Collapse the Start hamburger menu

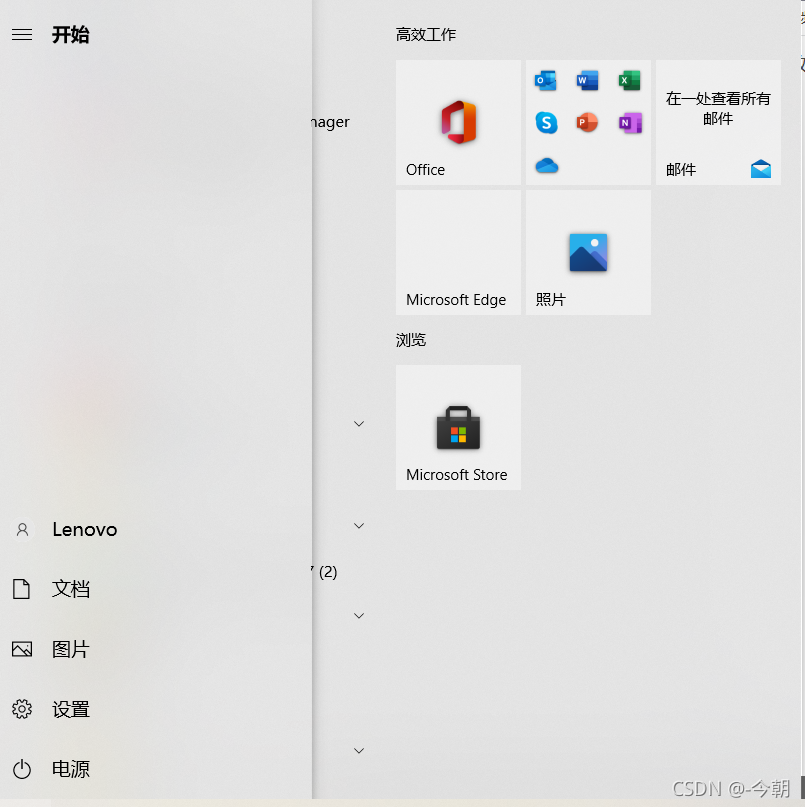(x=22, y=34)
